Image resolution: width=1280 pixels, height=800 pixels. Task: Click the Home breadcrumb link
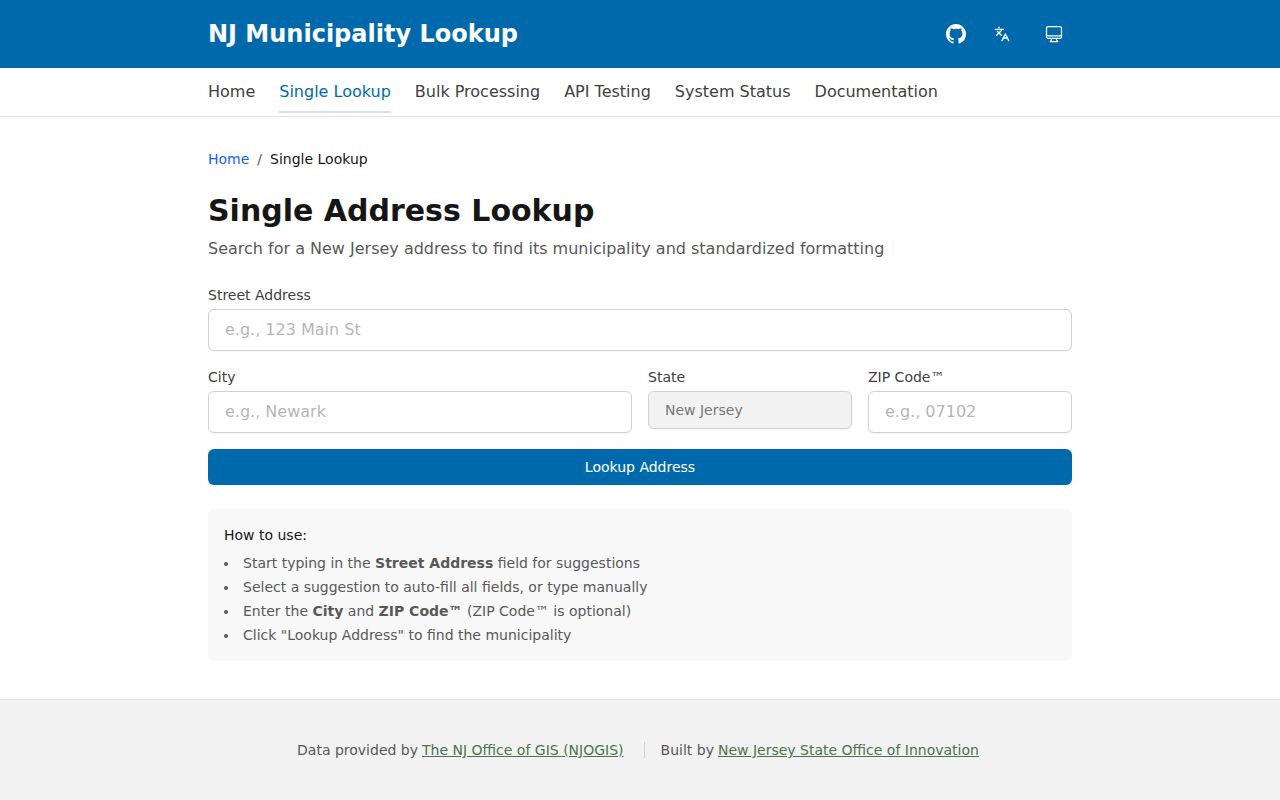tap(228, 159)
